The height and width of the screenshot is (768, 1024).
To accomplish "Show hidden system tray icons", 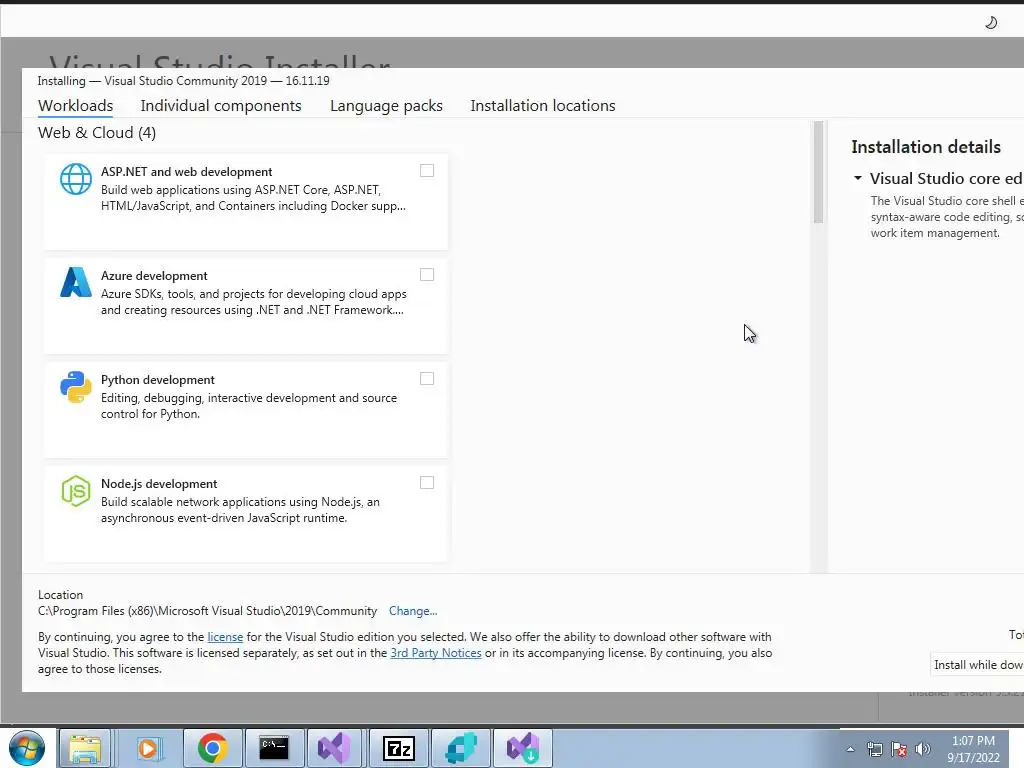I will (850, 749).
